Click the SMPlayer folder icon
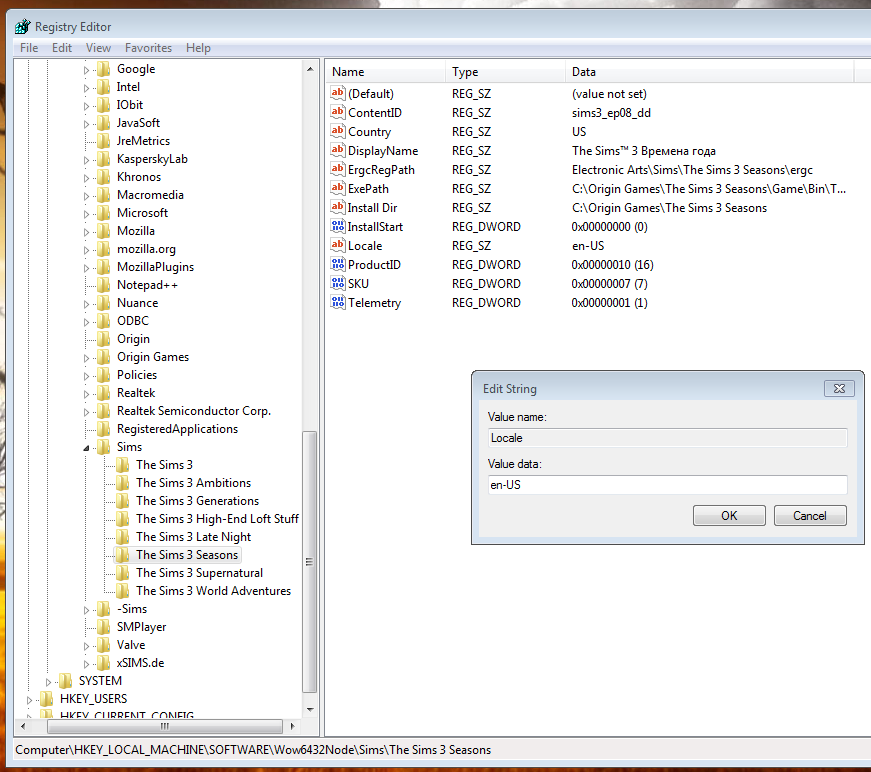 click(x=103, y=626)
